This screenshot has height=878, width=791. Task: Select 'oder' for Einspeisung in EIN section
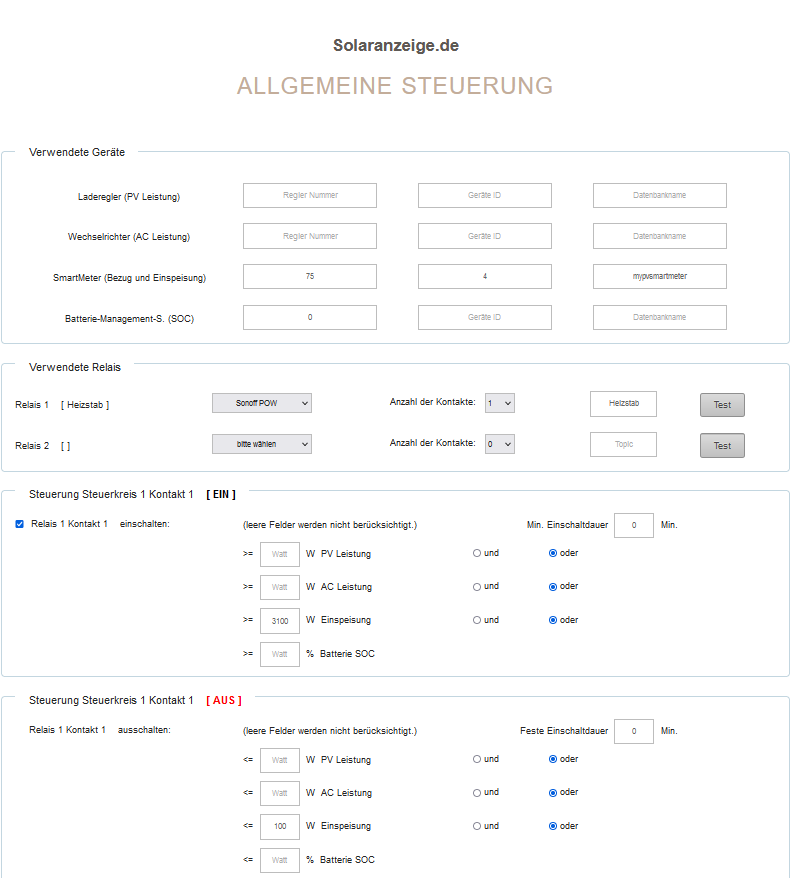click(x=553, y=620)
